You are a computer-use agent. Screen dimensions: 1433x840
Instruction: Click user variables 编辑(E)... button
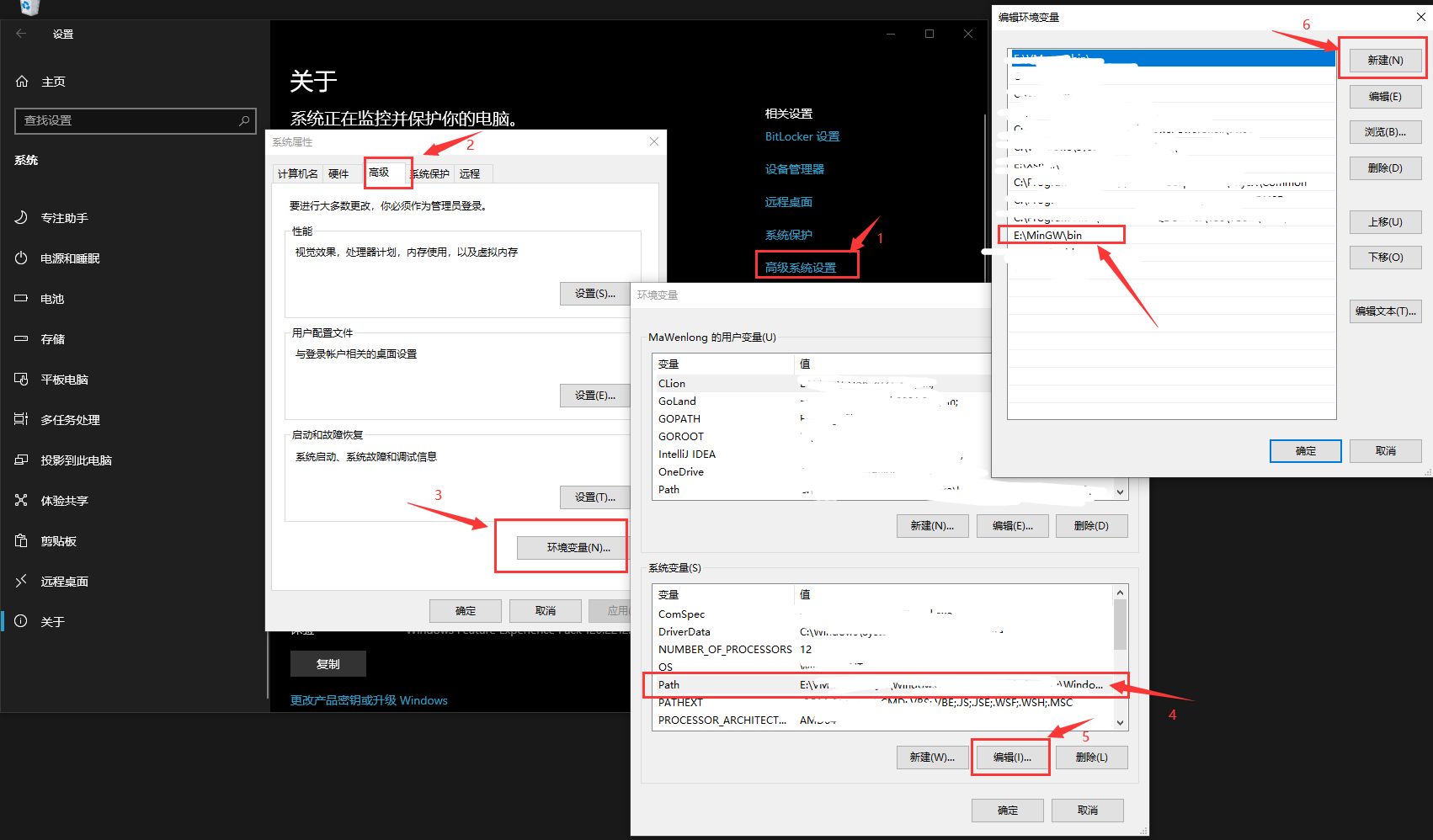pos(1012,526)
